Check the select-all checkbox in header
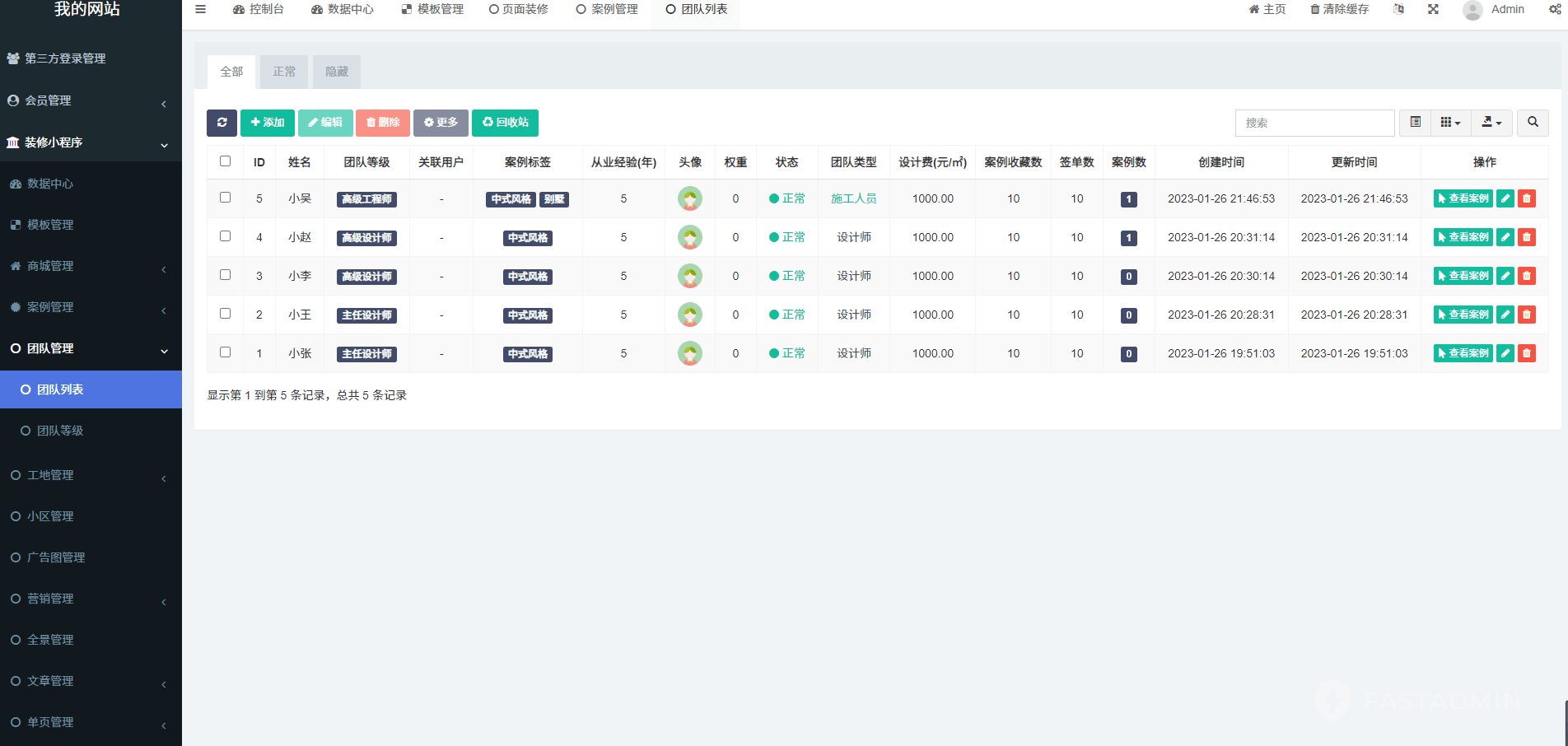This screenshot has width=1568, height=746. [225, 161]
